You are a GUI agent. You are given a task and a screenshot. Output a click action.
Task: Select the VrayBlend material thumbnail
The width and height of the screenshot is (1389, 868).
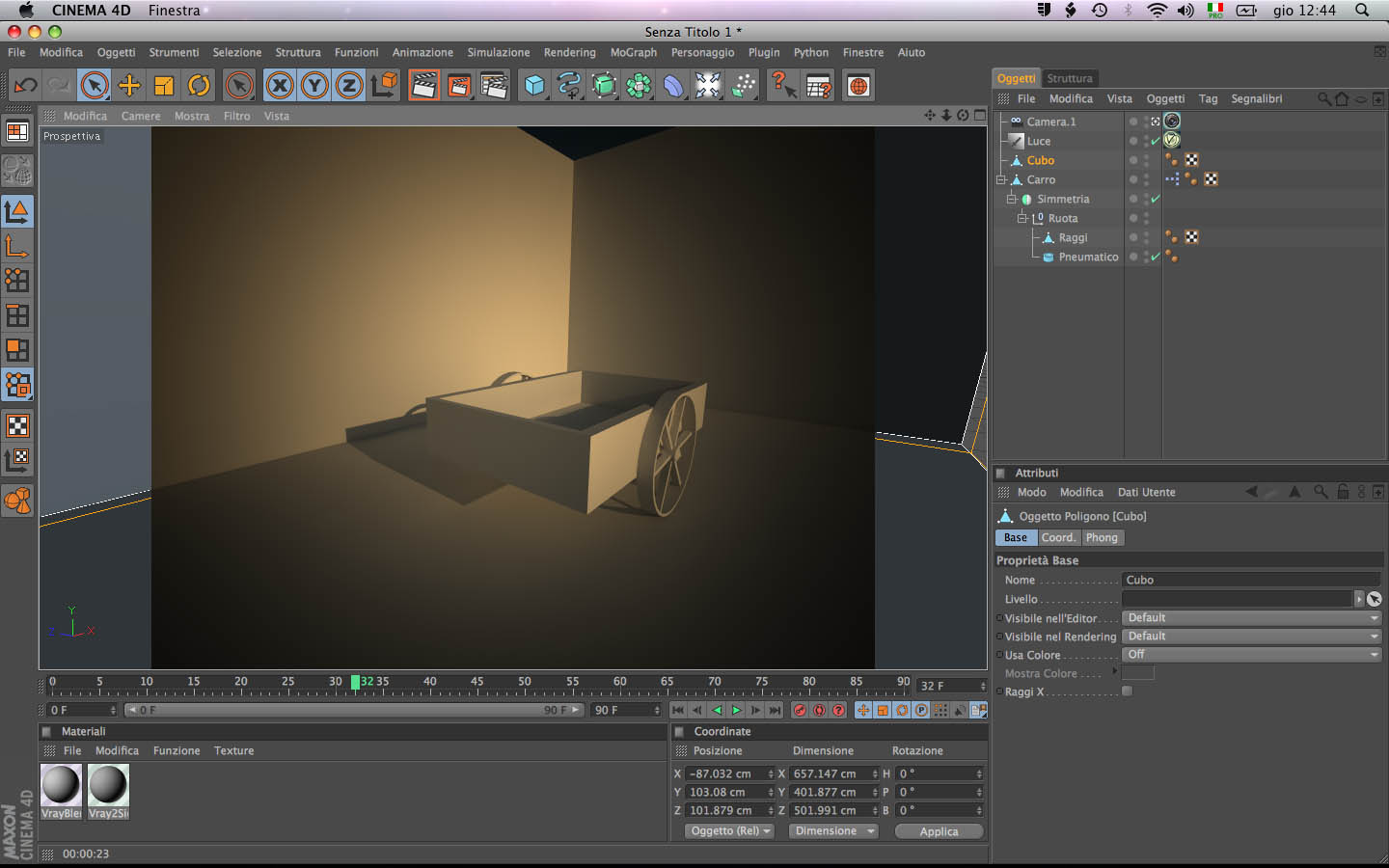61,785
